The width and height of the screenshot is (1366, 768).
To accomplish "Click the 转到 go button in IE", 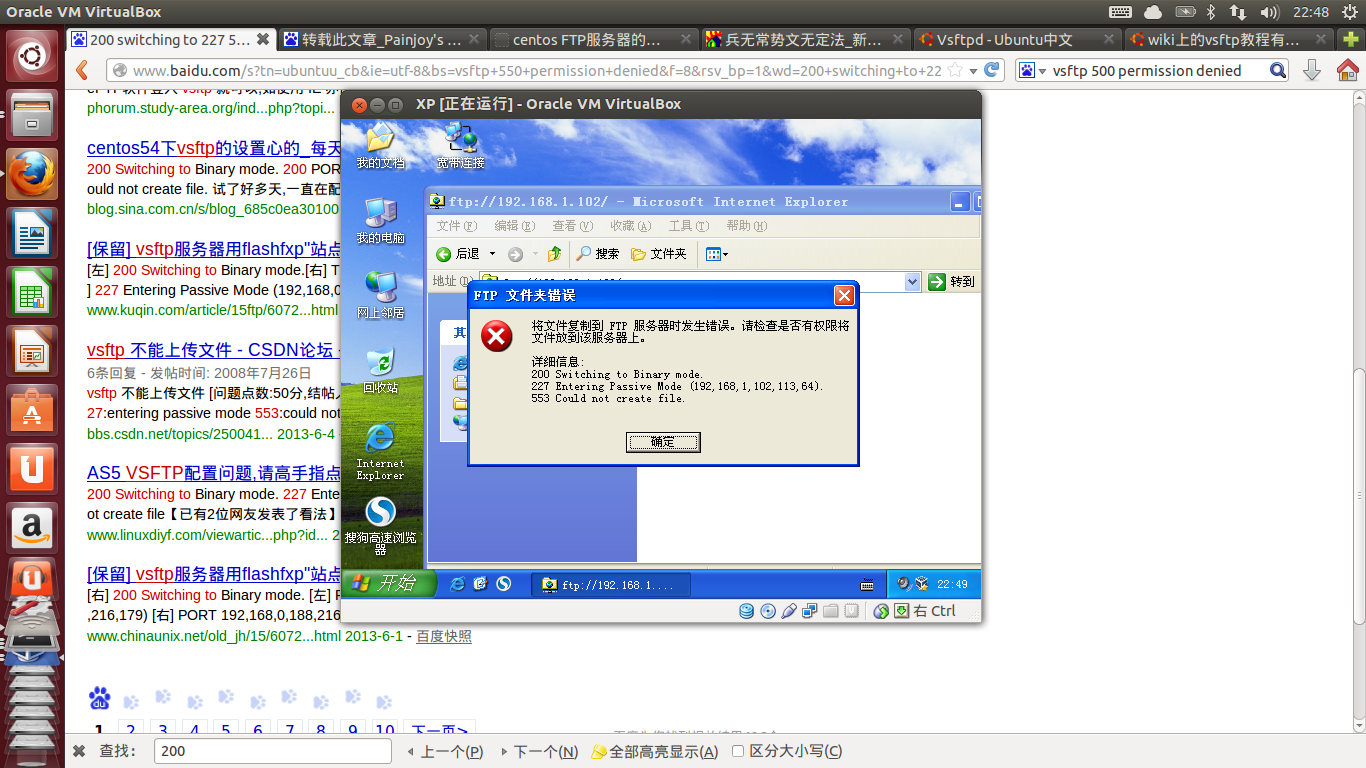I will click(x=951, y=282).
